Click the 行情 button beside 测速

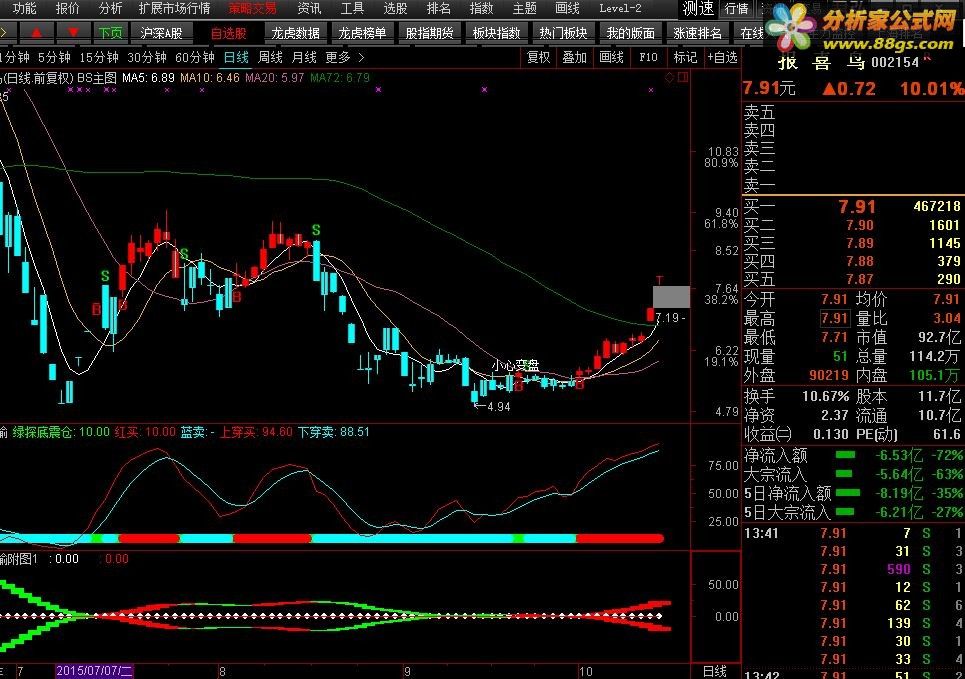[x=737, y=9]
